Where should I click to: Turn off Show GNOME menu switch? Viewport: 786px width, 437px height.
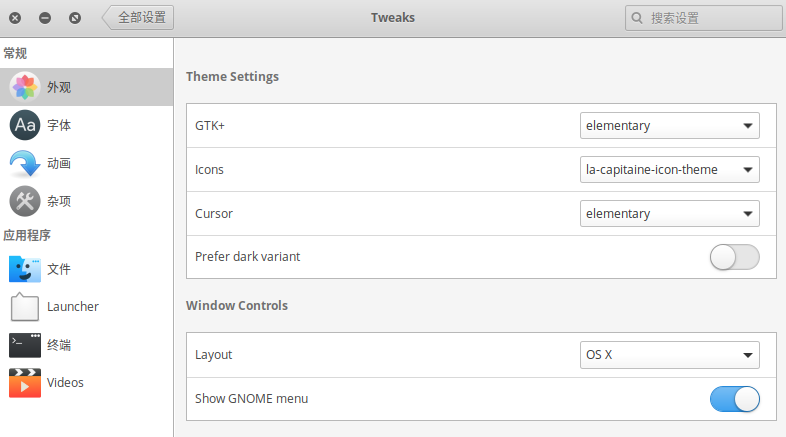[734, 399]
